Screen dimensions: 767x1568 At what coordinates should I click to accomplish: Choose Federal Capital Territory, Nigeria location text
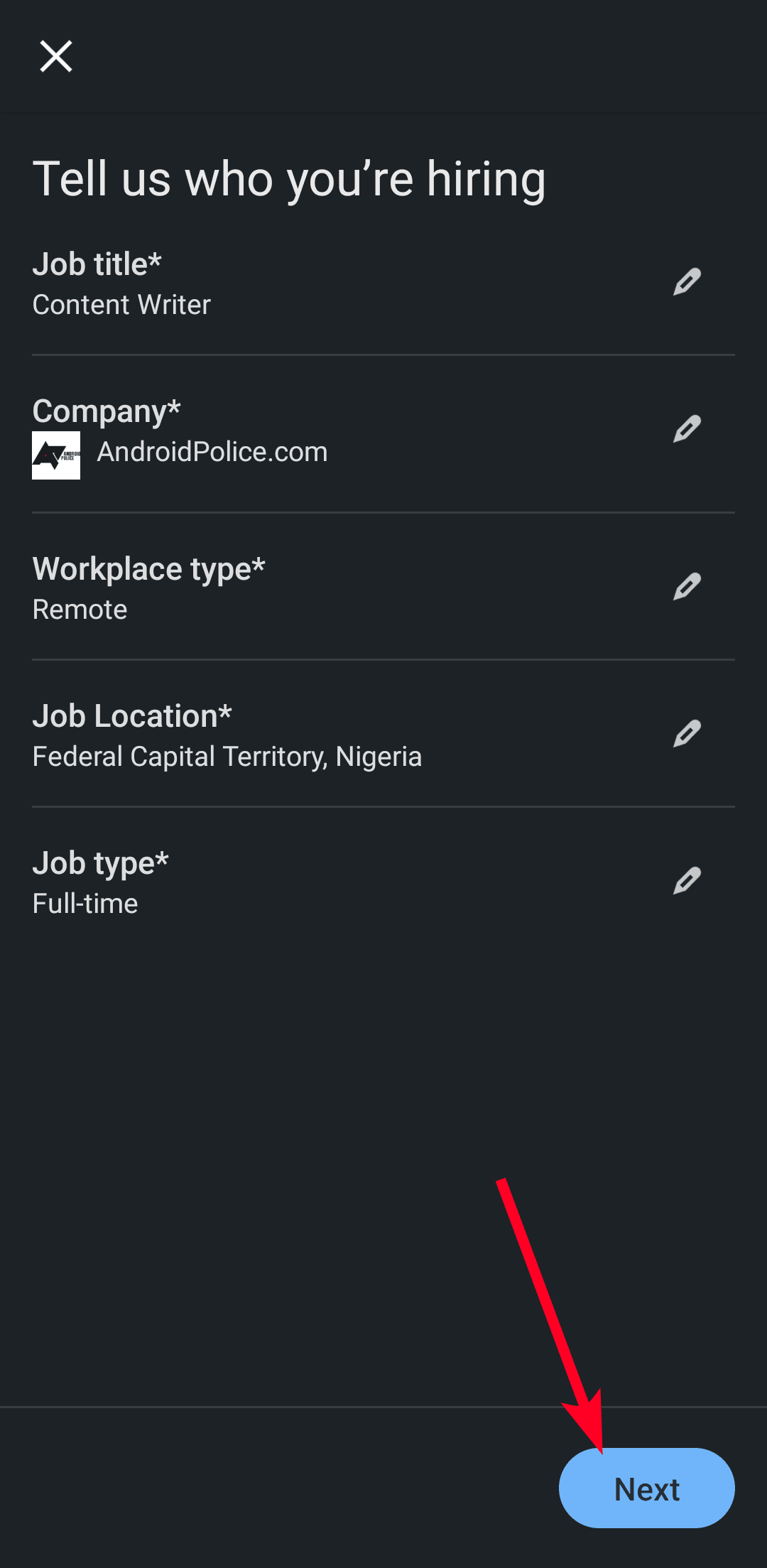(227, 757)
